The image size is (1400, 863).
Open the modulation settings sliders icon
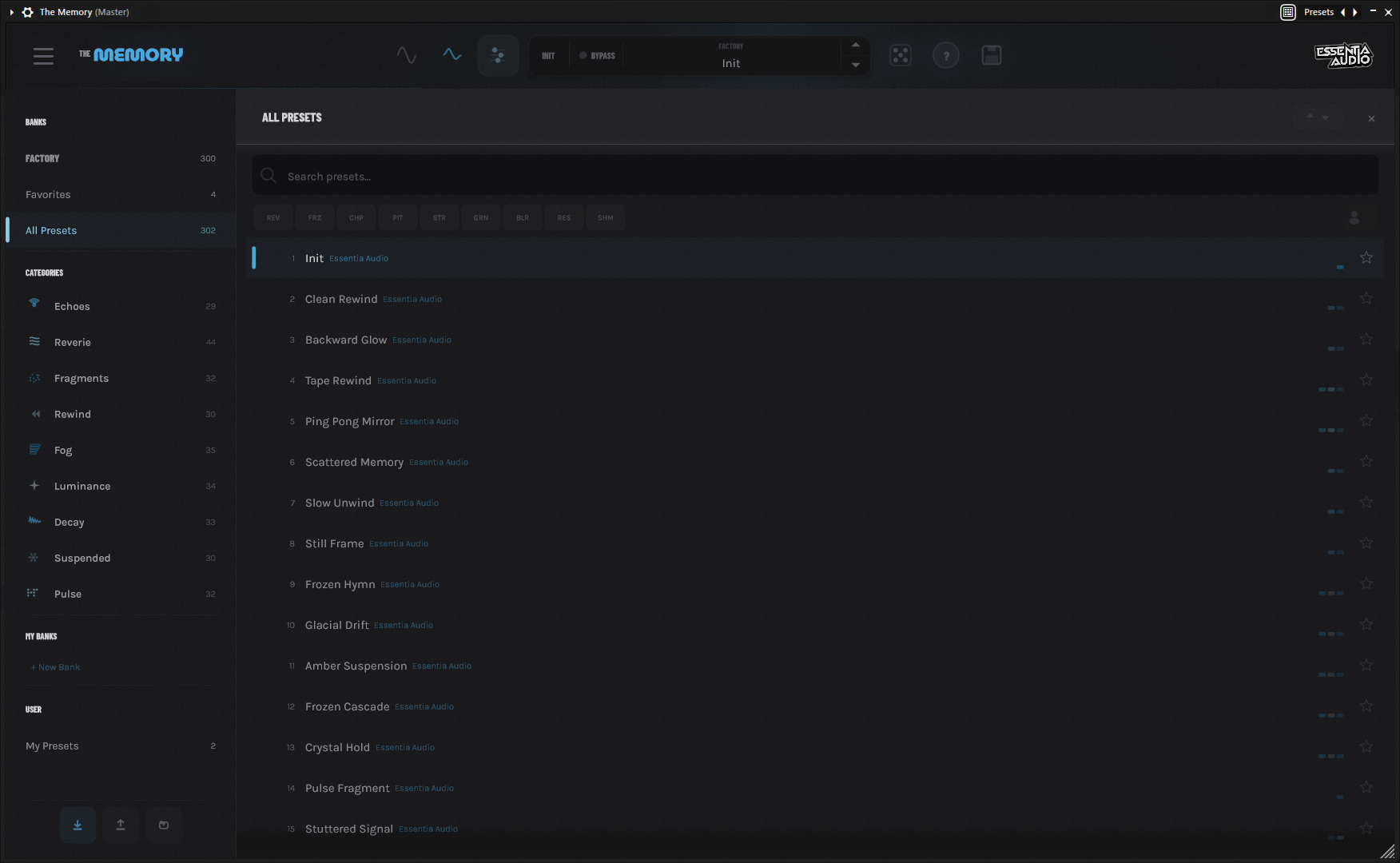[x=498, y=55]
